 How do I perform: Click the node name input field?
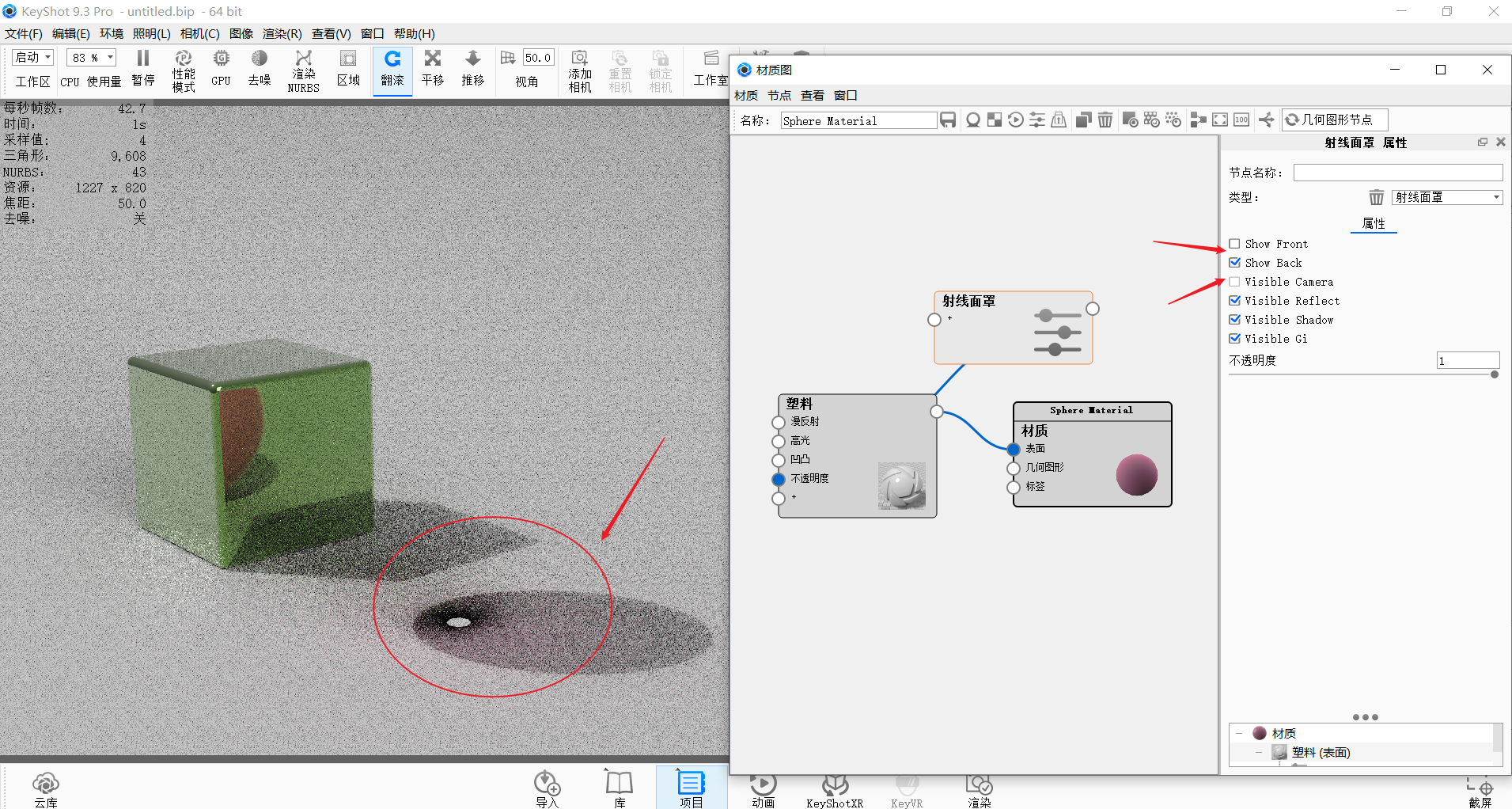pyautogui.click(x=1398, y=173)
